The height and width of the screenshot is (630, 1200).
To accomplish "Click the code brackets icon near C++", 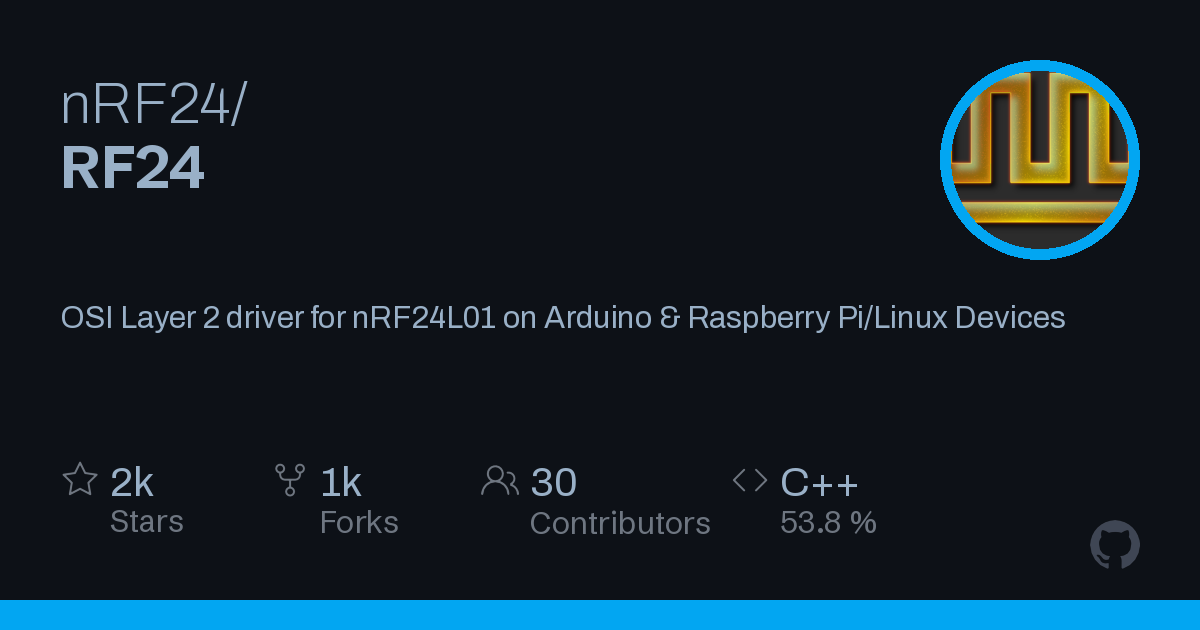I will click(750, 481).
